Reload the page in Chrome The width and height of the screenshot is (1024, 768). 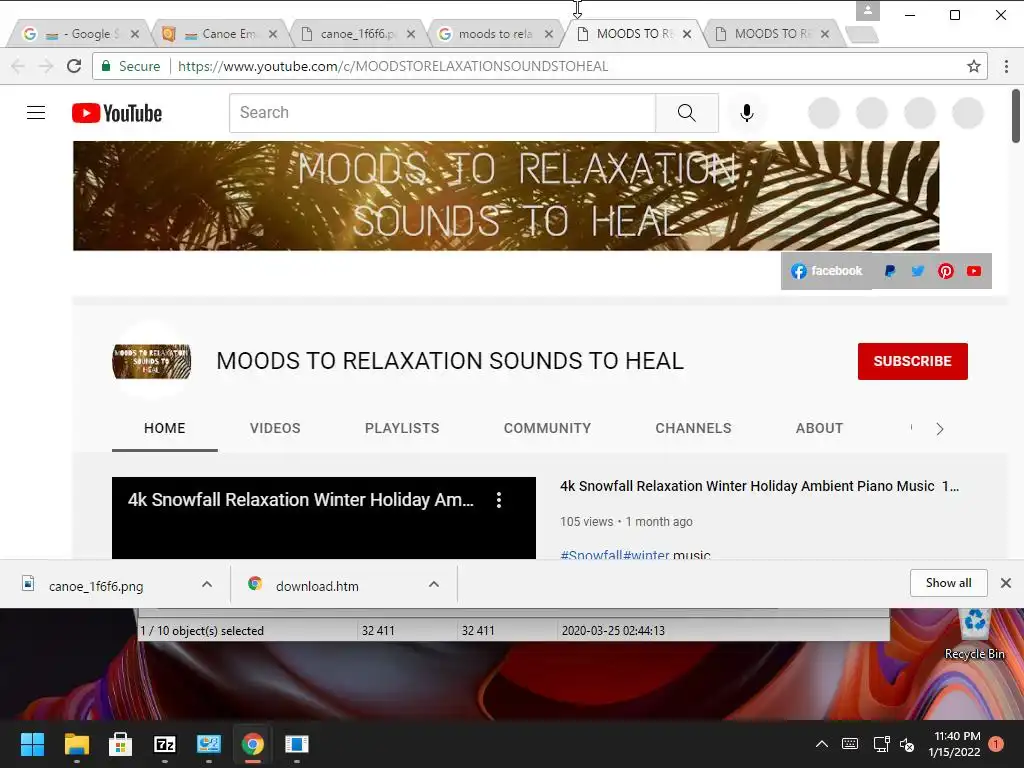[x=74, y=66]
